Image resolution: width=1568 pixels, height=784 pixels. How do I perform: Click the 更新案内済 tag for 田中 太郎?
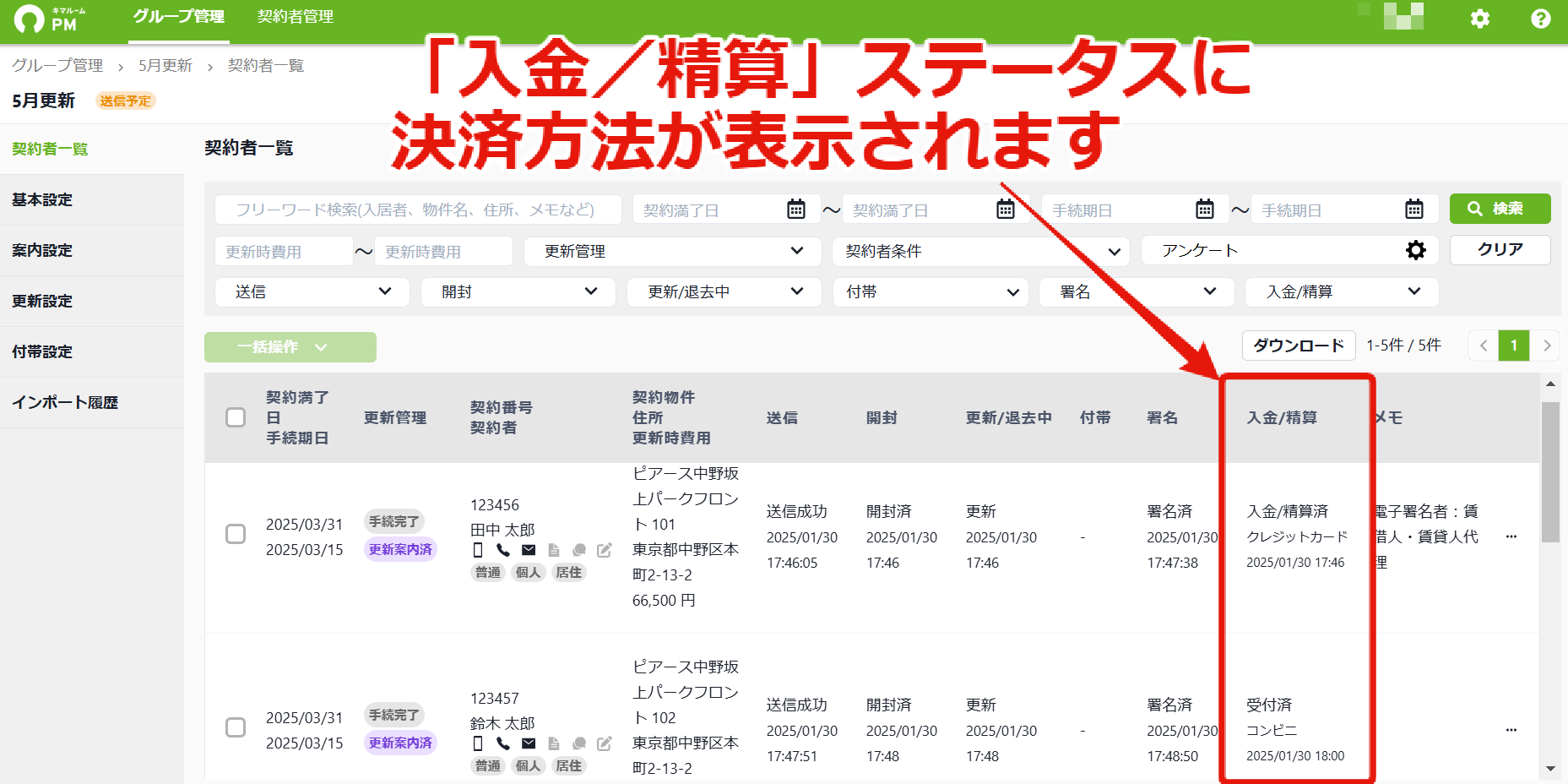pyautogui.click(x=400, y=549)
